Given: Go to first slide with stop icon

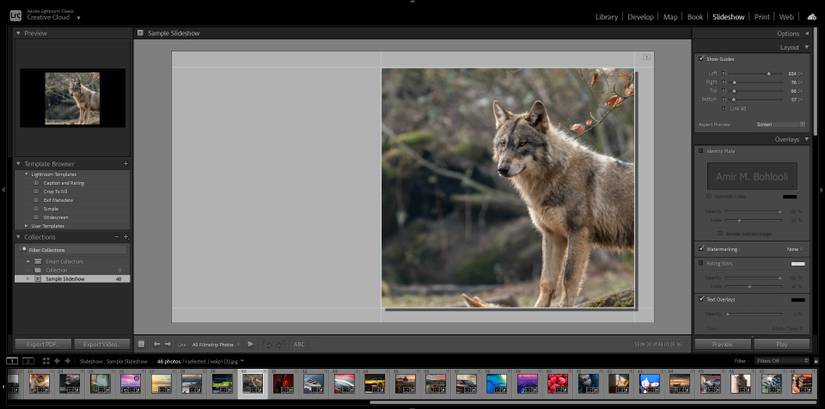Looking at the screenshot, I should point(141,344).
